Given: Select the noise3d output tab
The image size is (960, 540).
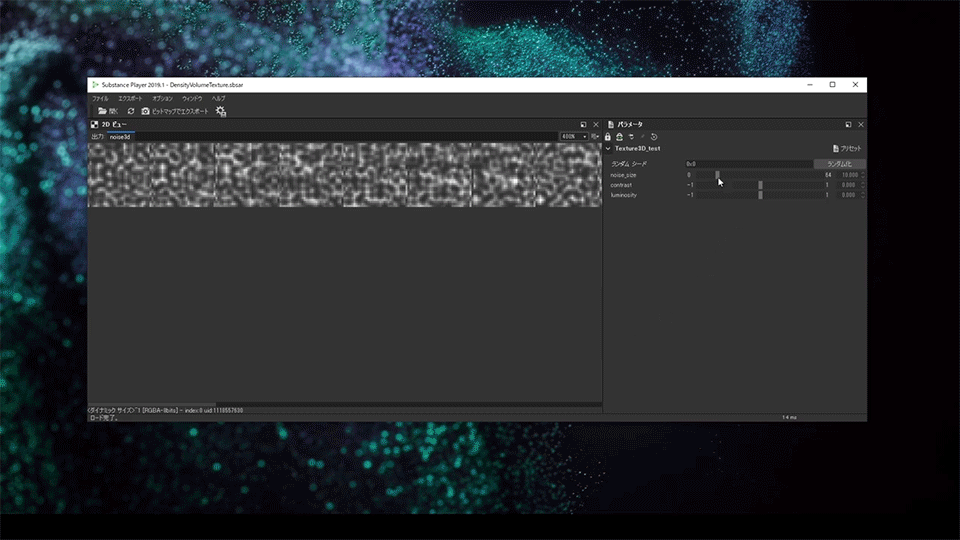Looking at the screenshot, I should [x=121, y=136].
